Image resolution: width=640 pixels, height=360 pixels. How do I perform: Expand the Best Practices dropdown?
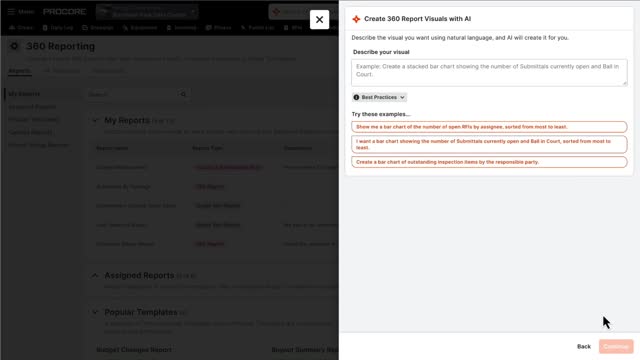click(x=379, y=97)
